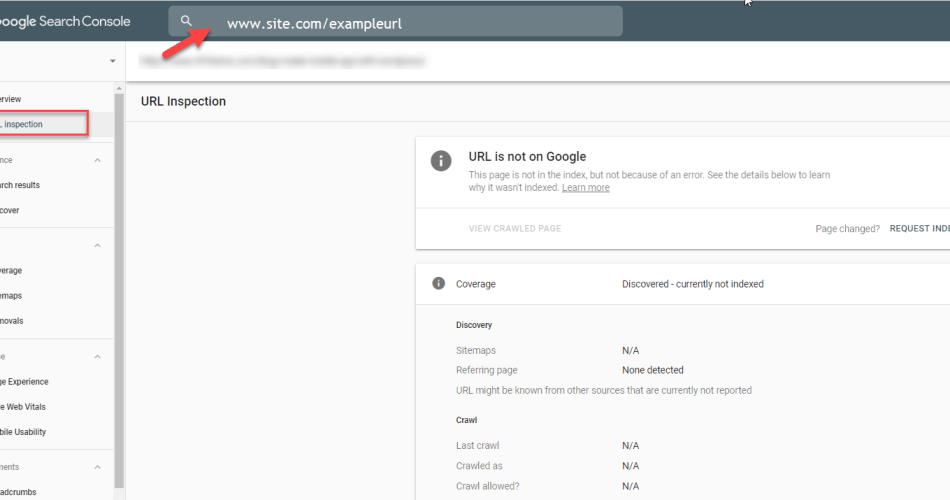Click 'Discovered - currently not indexed' status text

693,284
